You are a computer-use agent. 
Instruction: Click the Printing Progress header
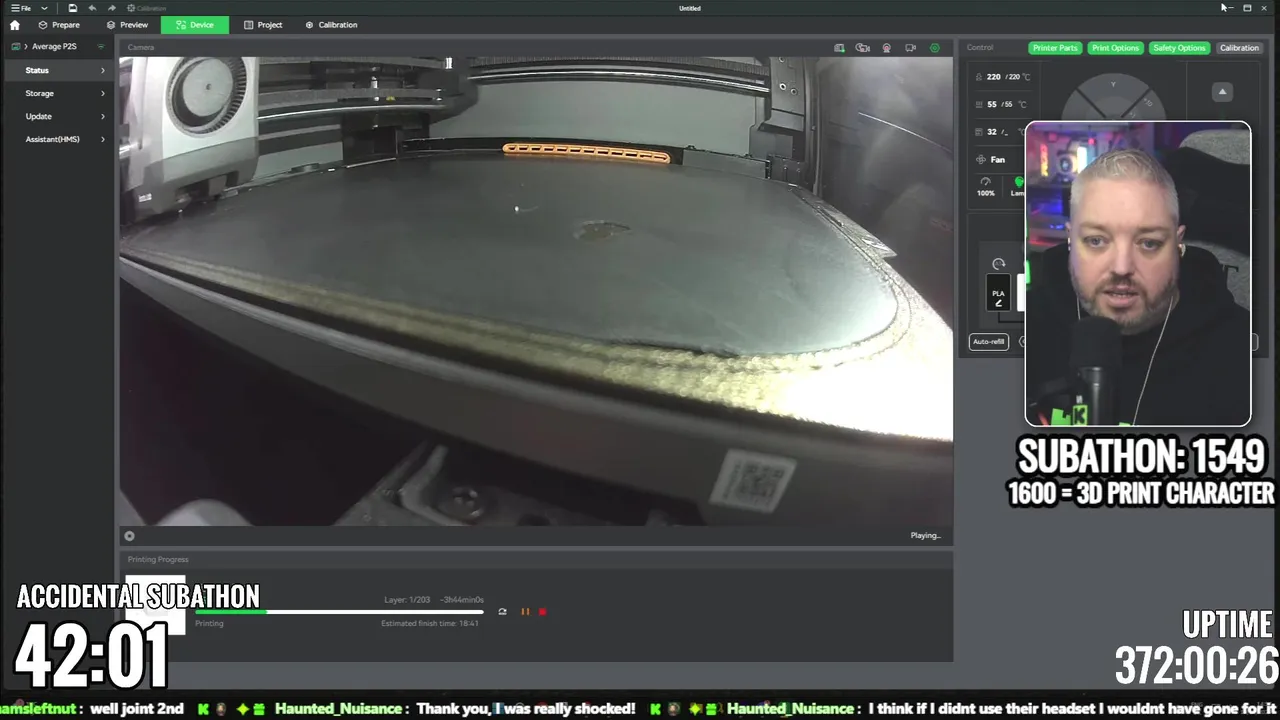coord(158,560)
